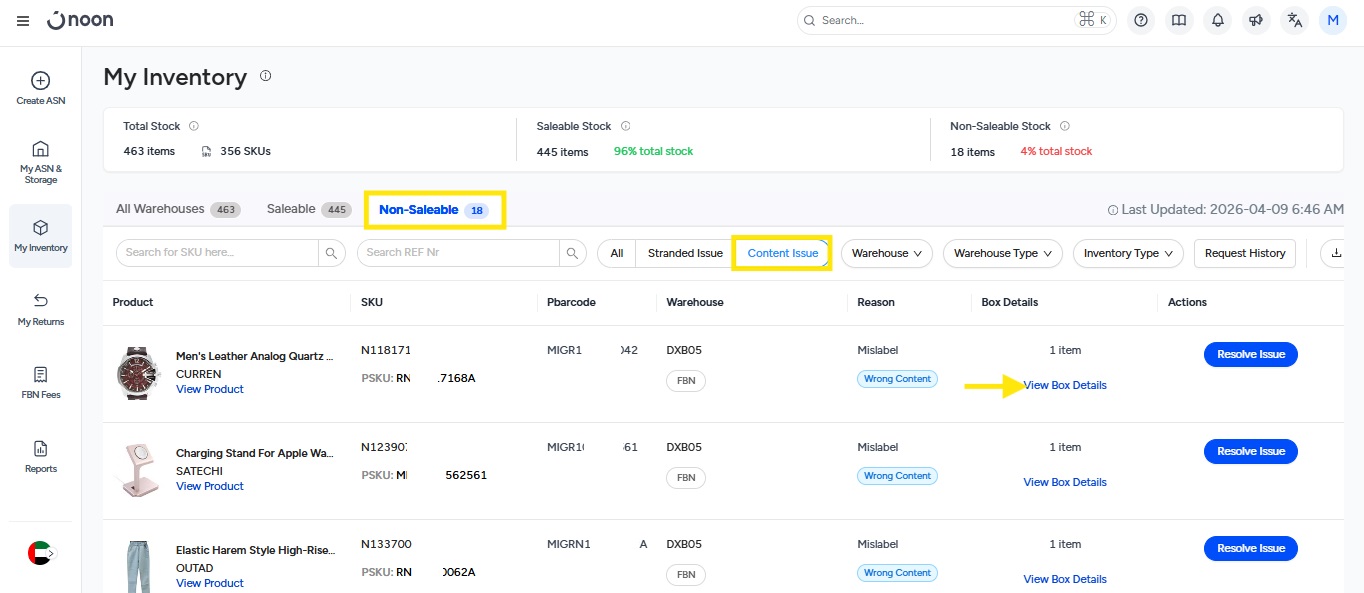The height and width of the screenshot is (593, 1364).
Task: Expand the Warehouse Type dropdown
Action: pos(1002,253)
